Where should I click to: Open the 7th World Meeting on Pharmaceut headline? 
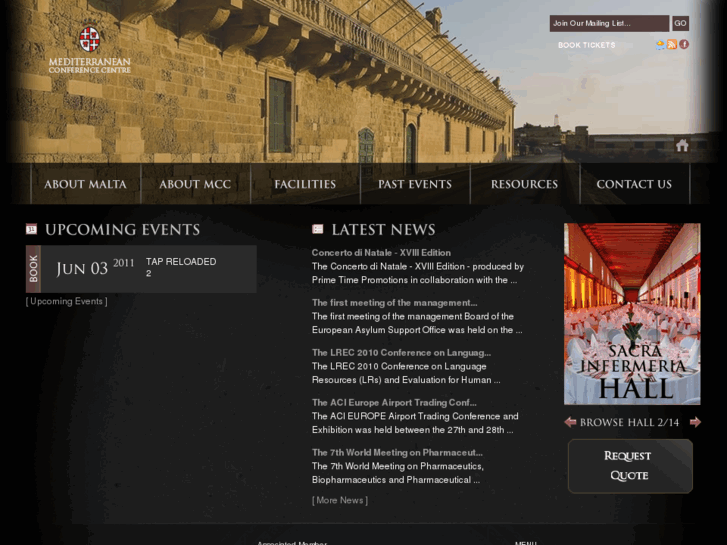click(x=397, y=453)
